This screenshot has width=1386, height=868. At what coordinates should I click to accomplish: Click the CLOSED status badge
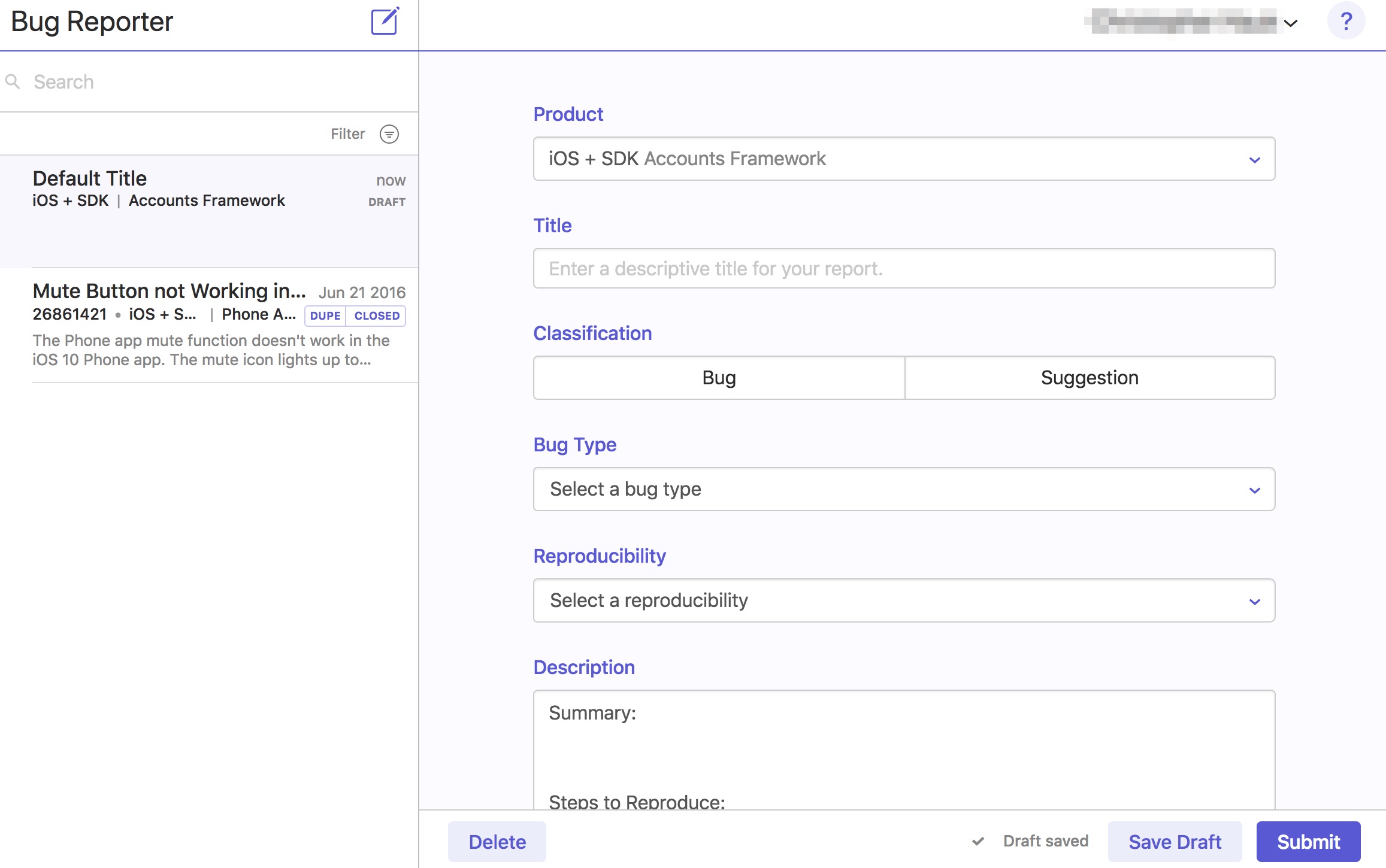376,315
